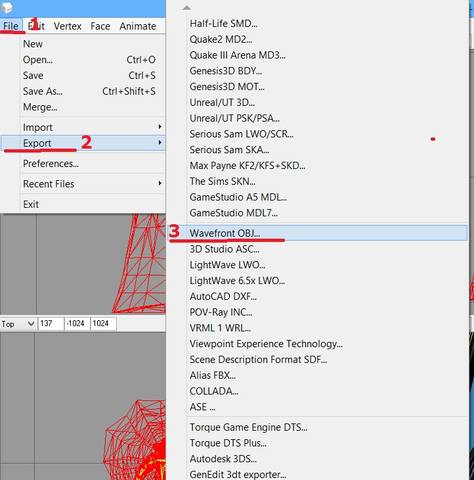This screenshot has height=480, width=474.
Task: Select Save As from File menu
Action: pos(83,91)
